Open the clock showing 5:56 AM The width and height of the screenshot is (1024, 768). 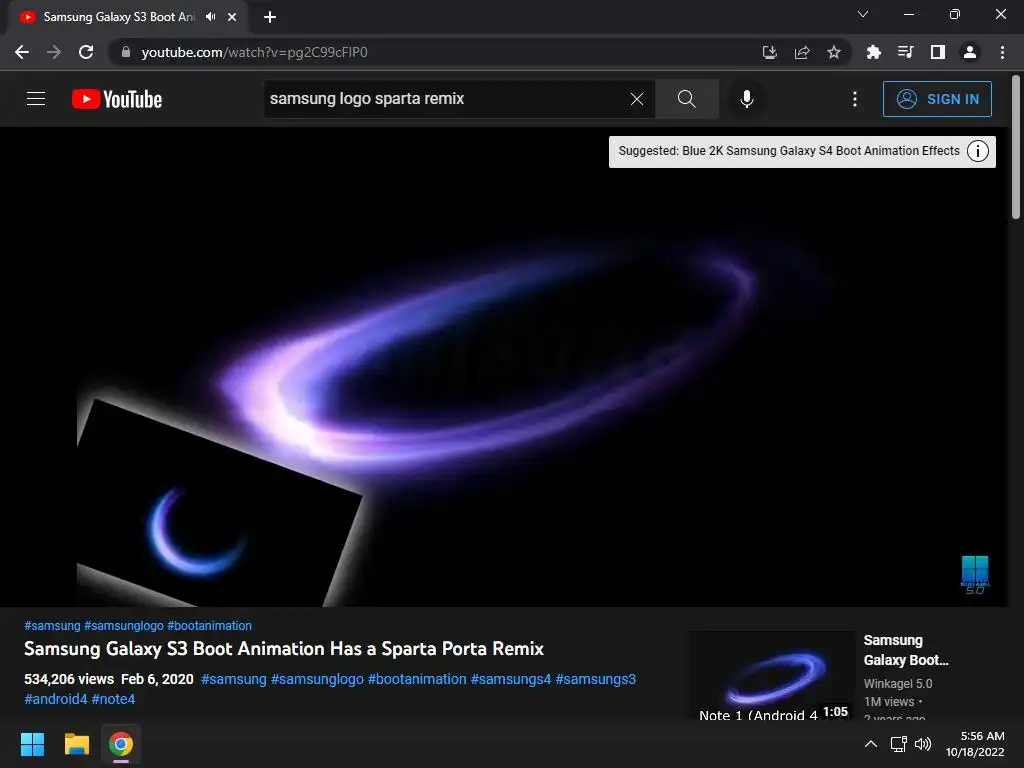[975, 744]
